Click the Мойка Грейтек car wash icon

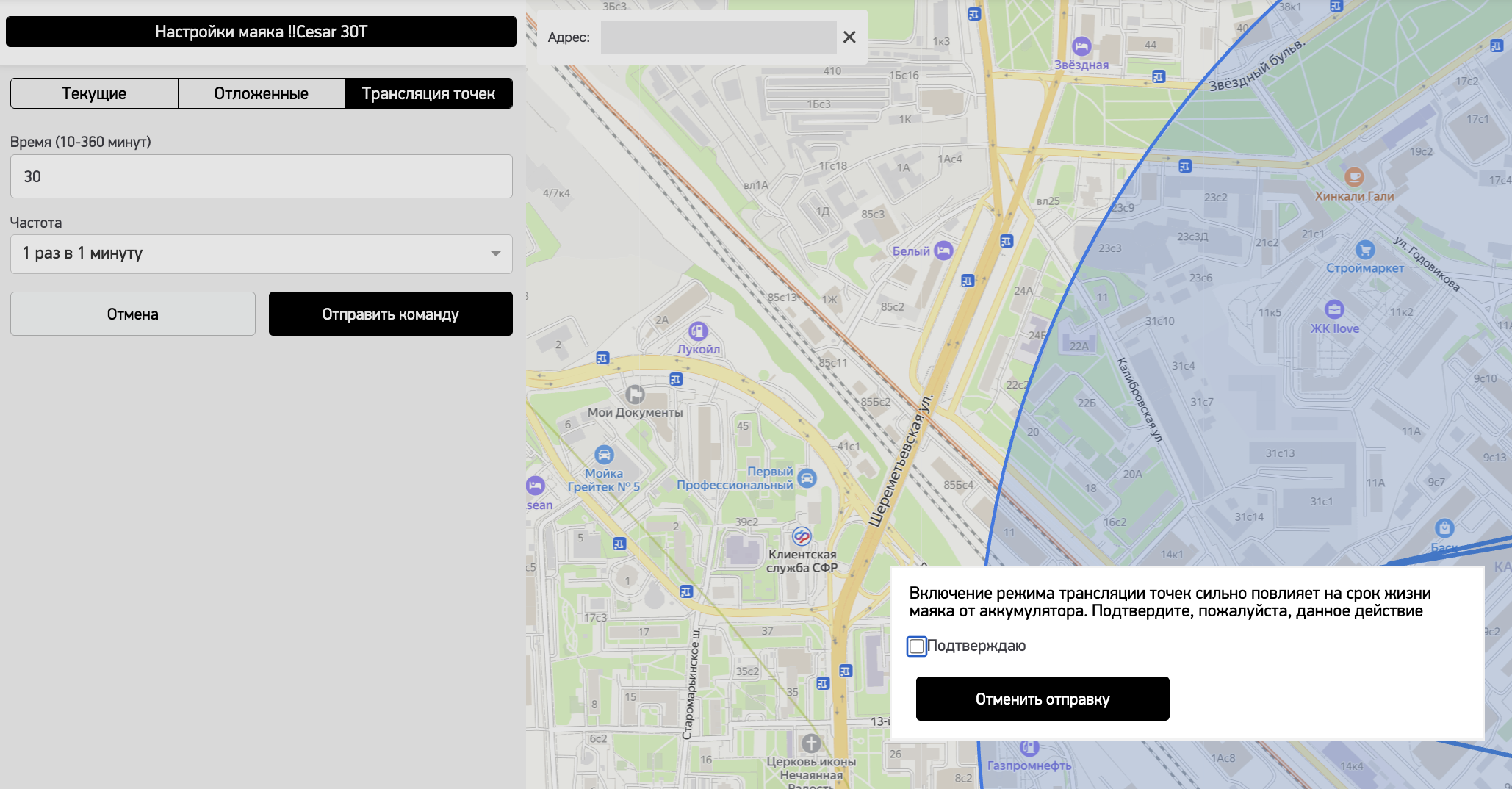604,455
